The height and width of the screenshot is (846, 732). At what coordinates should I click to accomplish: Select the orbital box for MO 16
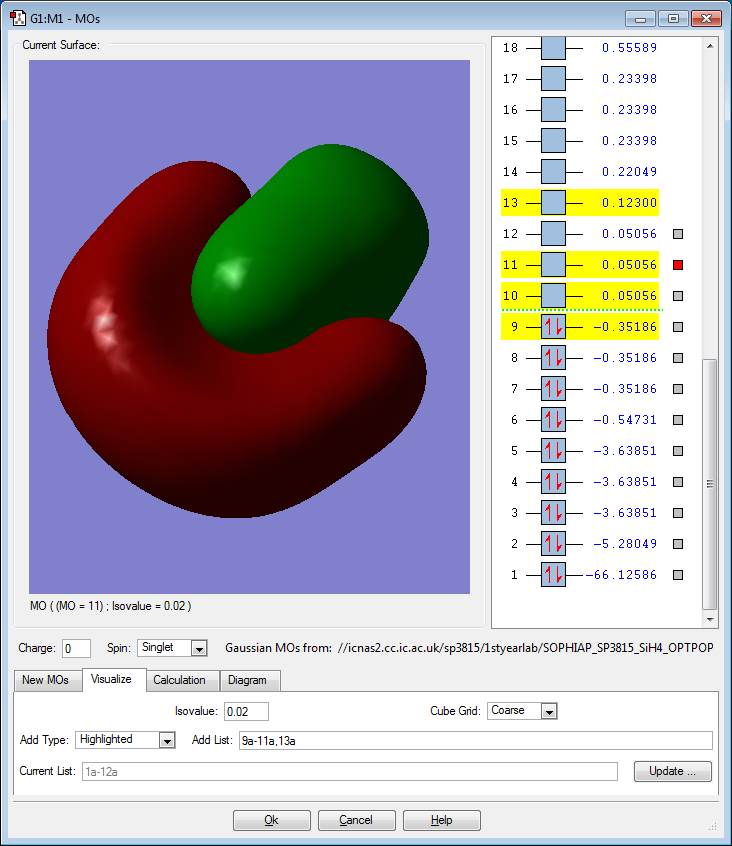point(553,110)
